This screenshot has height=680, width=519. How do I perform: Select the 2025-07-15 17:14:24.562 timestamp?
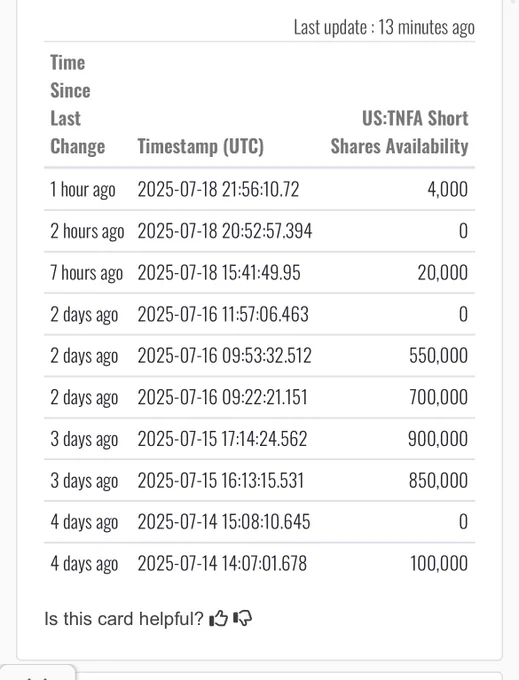pos(222,439)
